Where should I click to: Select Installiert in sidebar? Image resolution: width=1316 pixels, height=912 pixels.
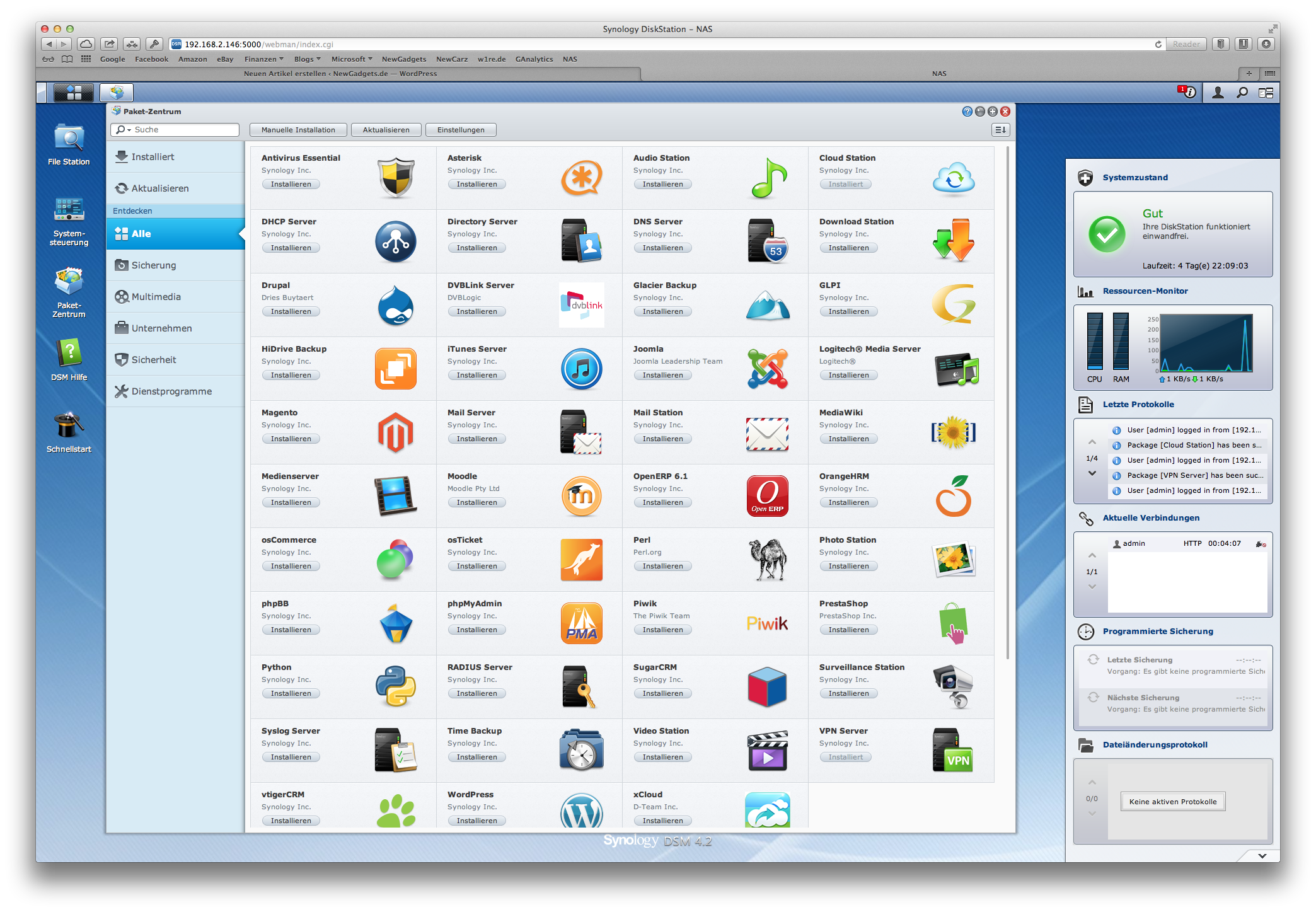176,157
